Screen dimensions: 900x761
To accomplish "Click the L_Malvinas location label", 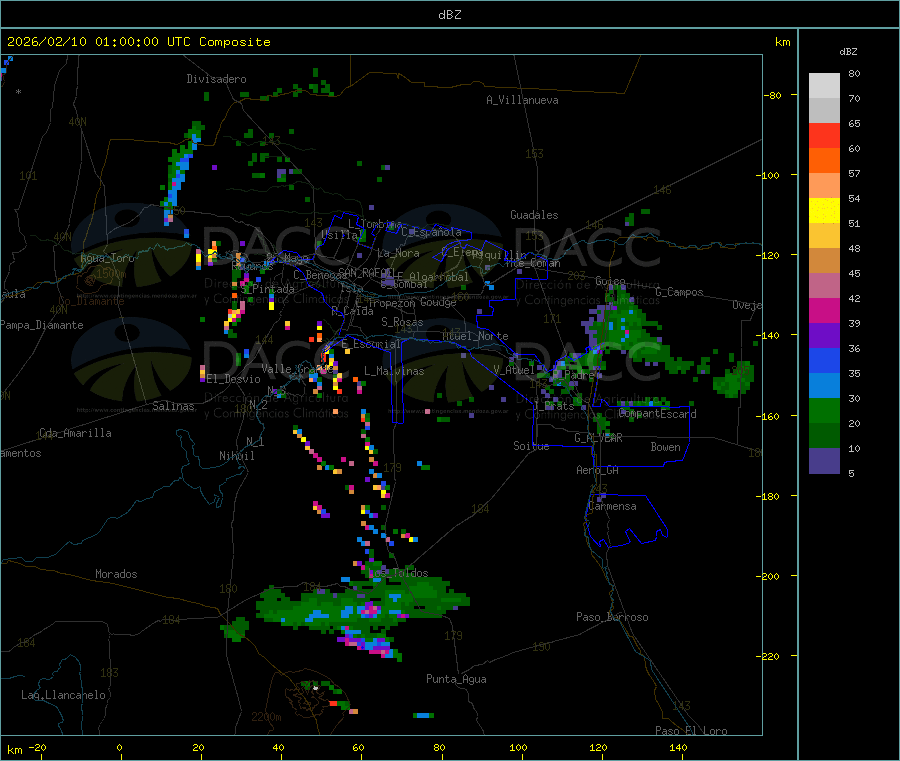I will 394,371.
